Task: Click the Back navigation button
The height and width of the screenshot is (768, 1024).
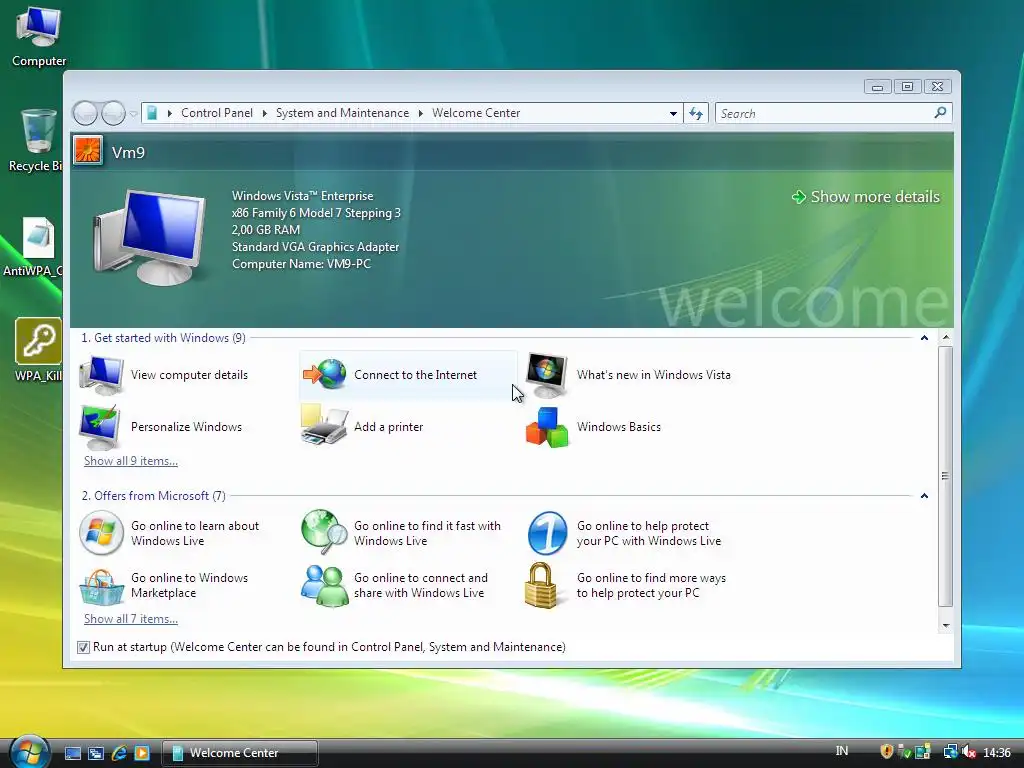Action: click(x=85, y=114)
